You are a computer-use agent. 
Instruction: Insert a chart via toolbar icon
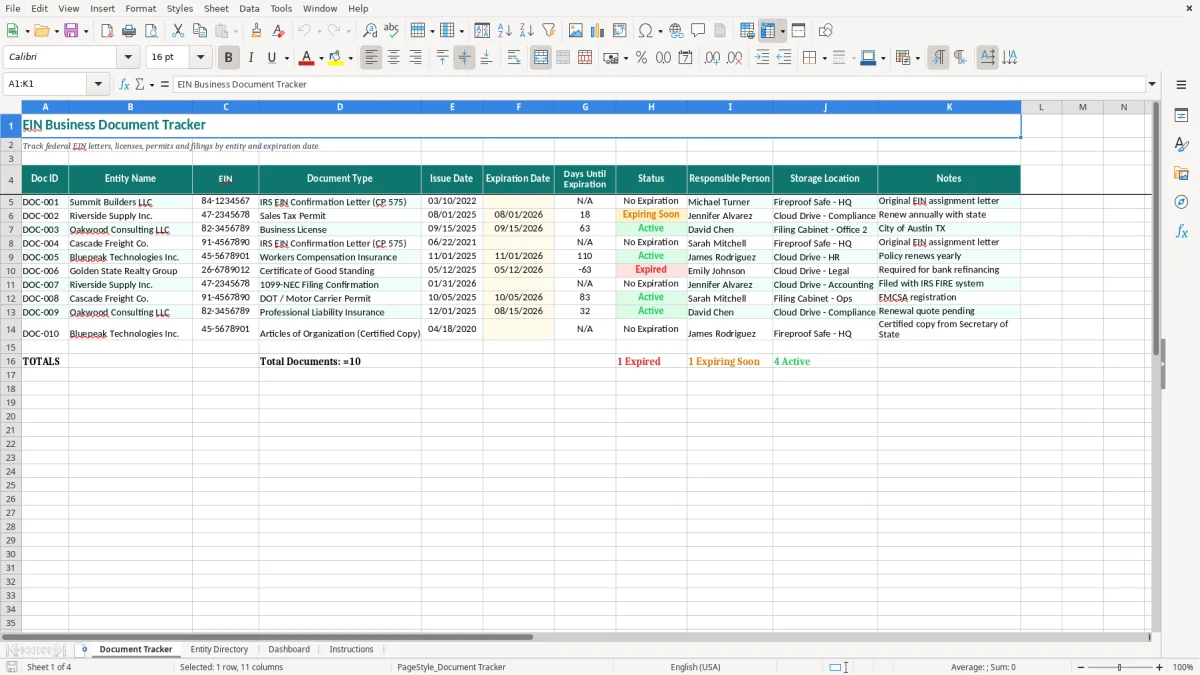598,31
